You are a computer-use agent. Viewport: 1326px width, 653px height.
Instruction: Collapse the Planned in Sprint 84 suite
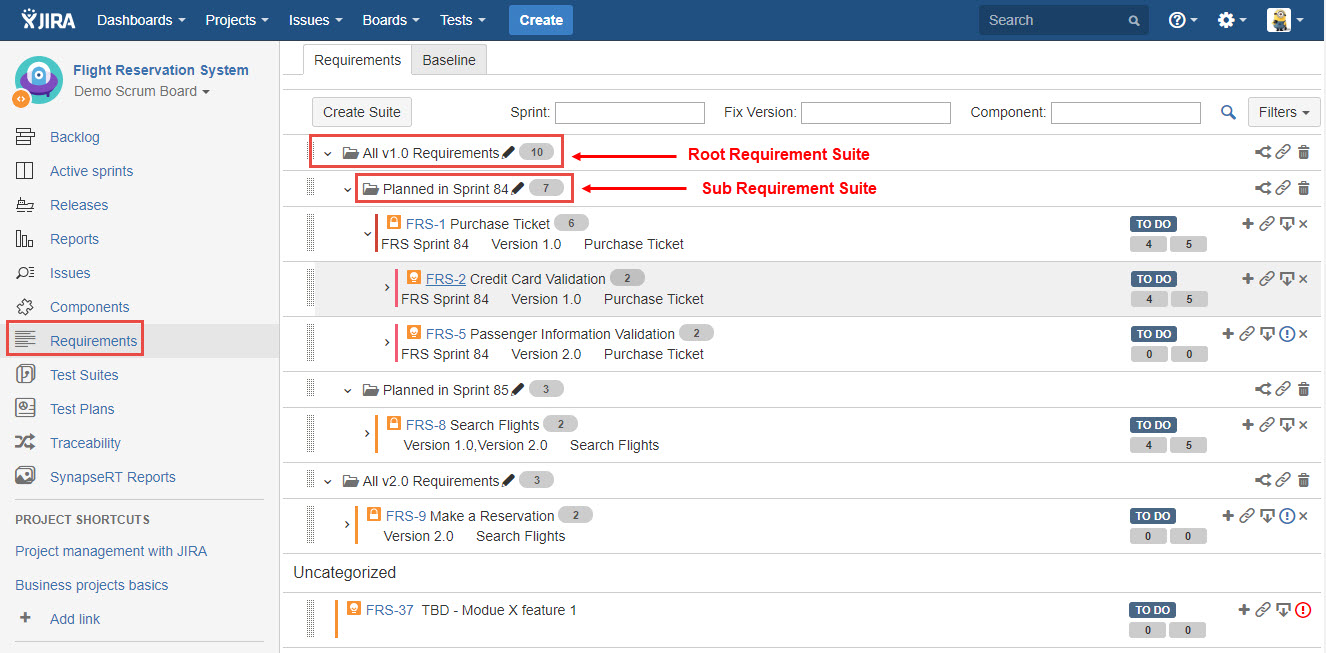(348, 190)
